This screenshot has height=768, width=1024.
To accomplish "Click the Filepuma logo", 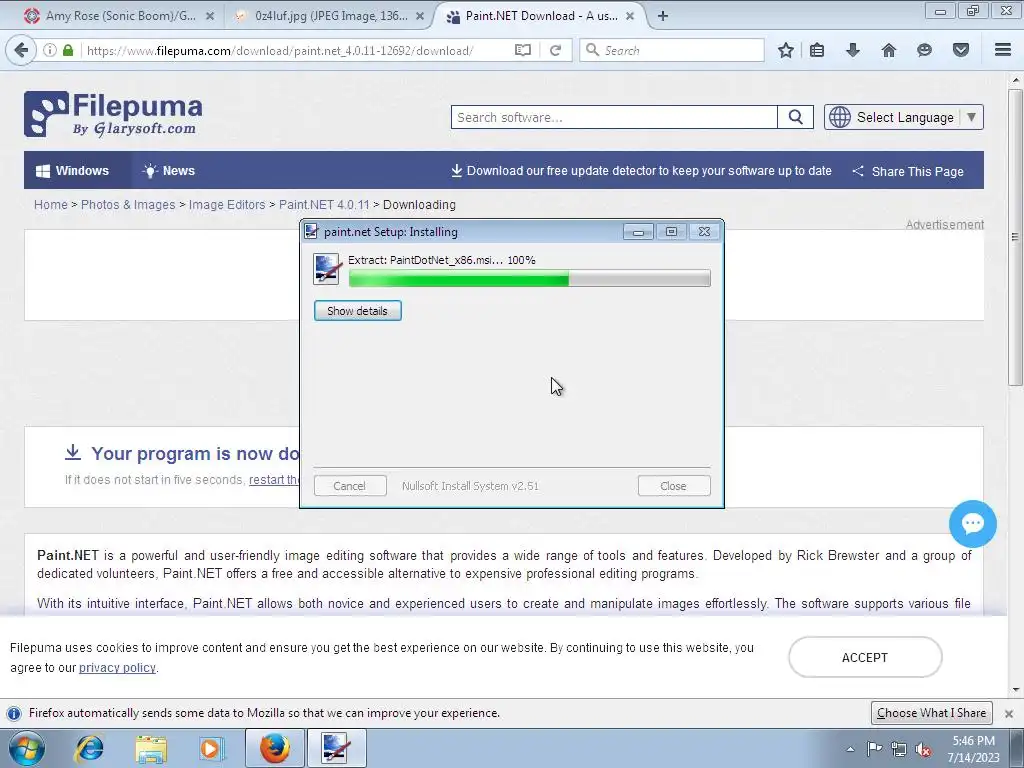I will tap(113, 114).
